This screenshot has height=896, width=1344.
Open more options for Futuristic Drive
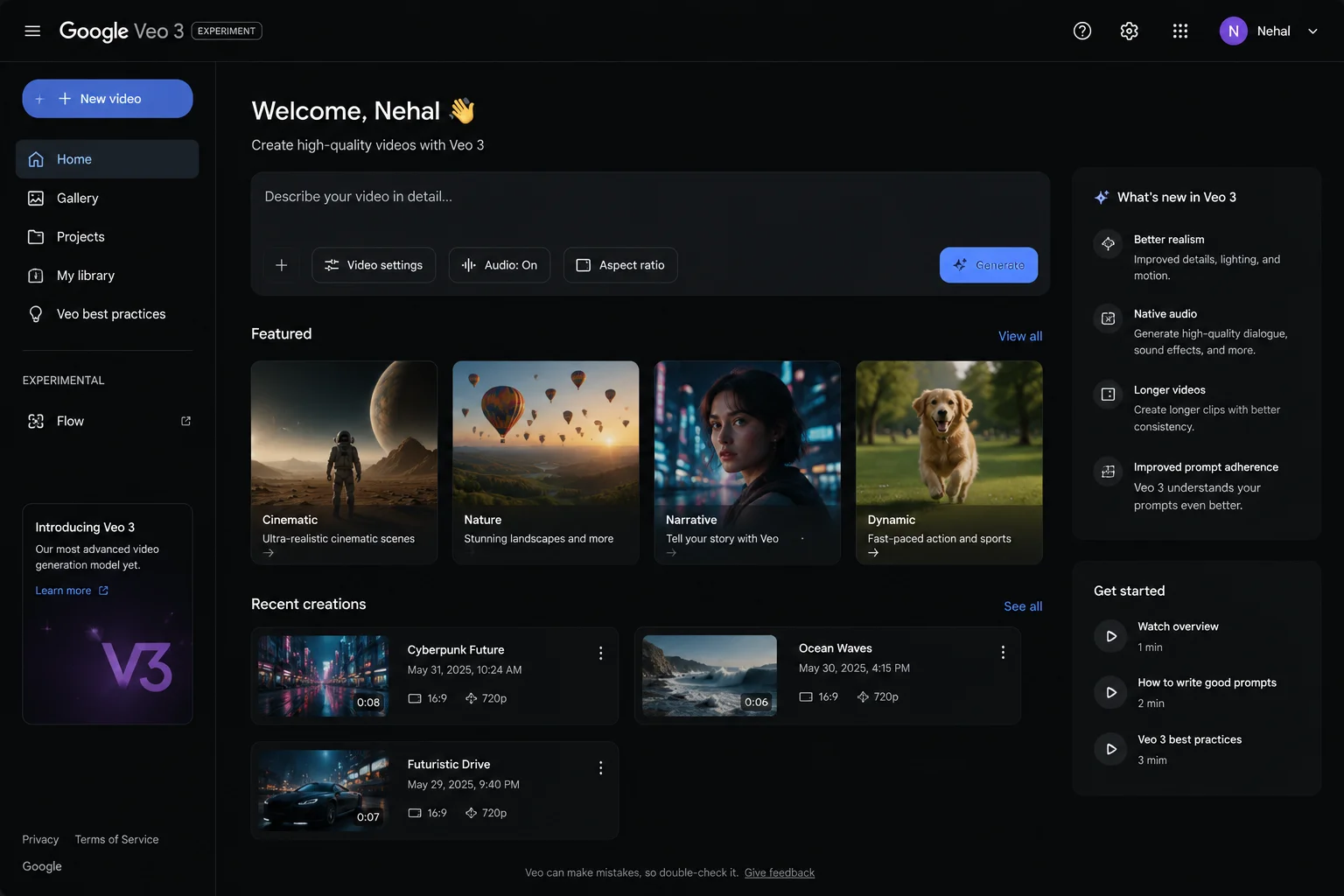tap(600, 768)
